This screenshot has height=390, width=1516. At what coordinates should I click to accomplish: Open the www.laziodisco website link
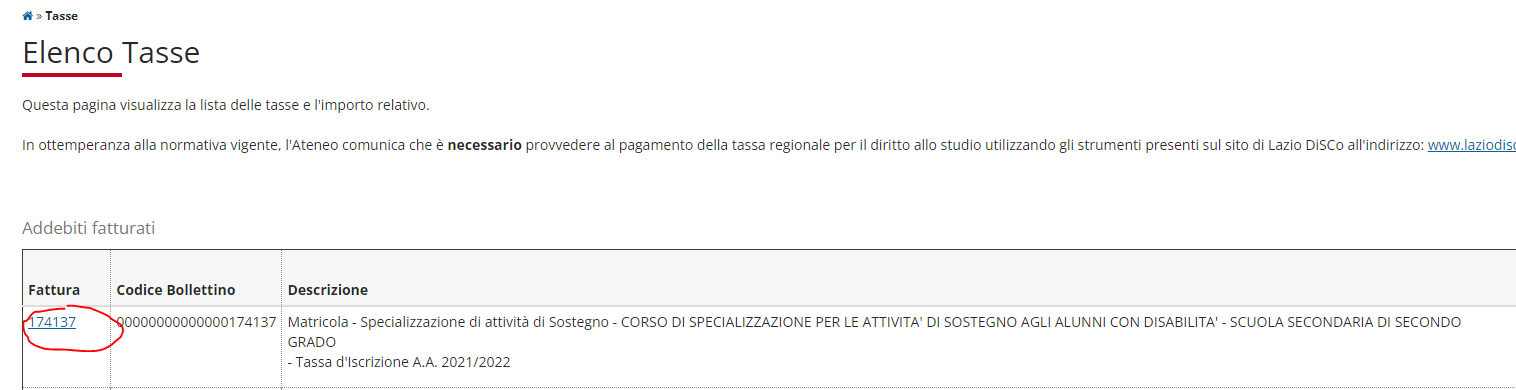pyautogui.click(x=1471, y=145)
